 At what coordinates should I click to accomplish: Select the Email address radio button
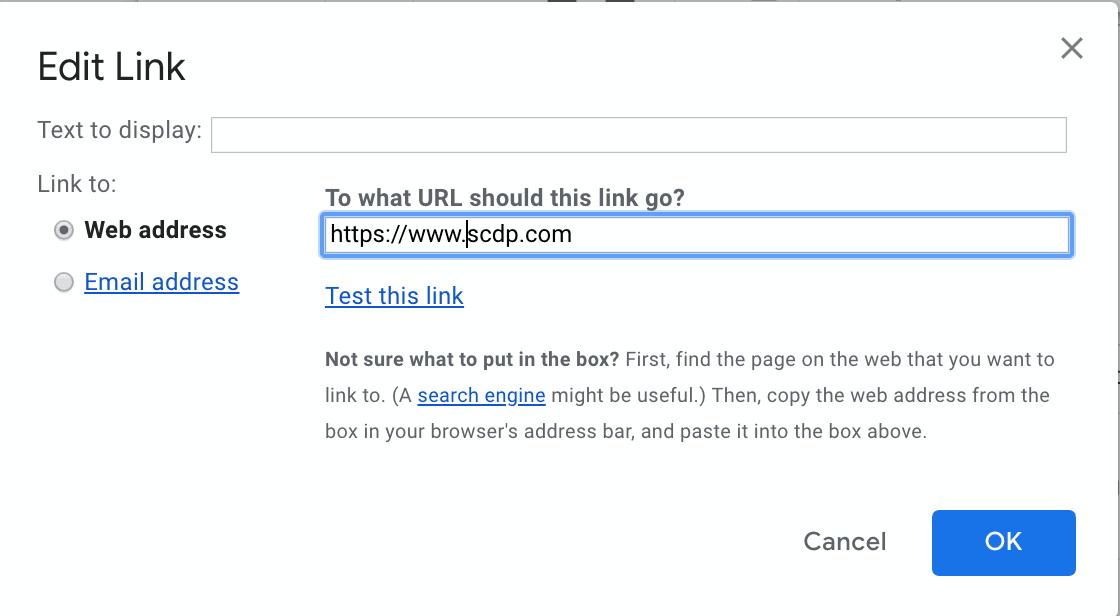click(x=64, y=283)
